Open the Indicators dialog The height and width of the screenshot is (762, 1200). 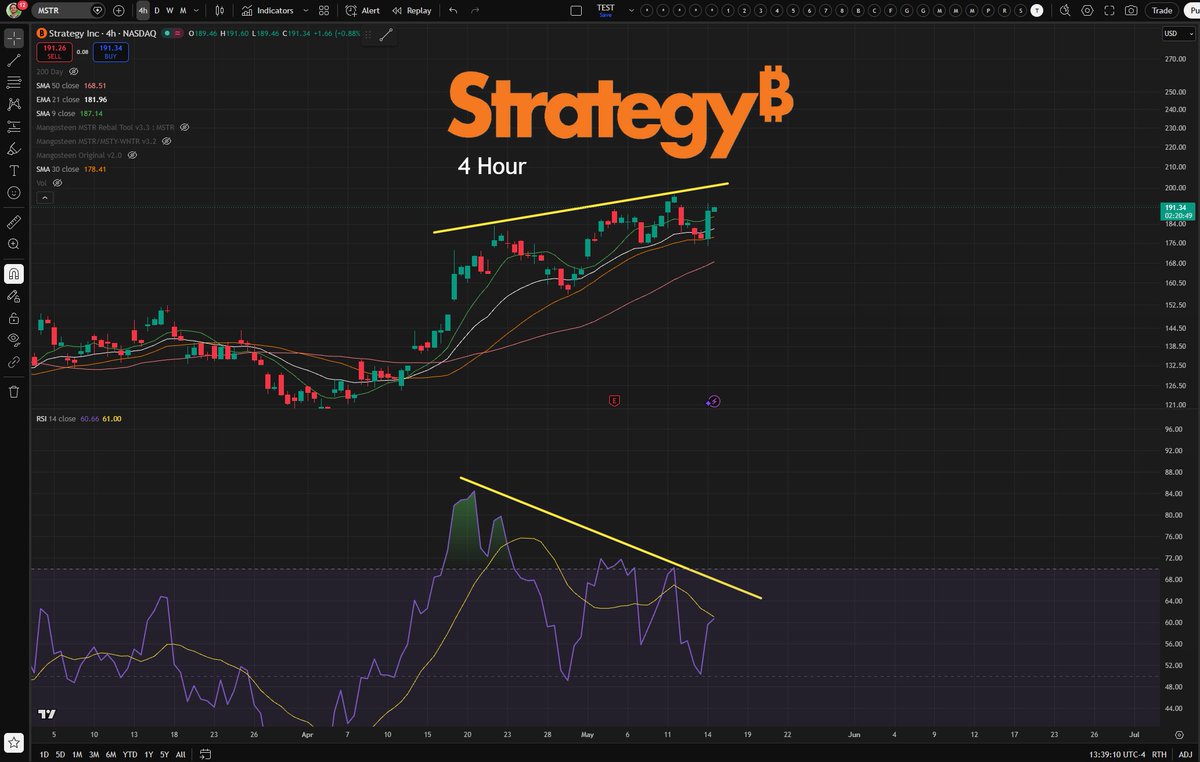267,10
